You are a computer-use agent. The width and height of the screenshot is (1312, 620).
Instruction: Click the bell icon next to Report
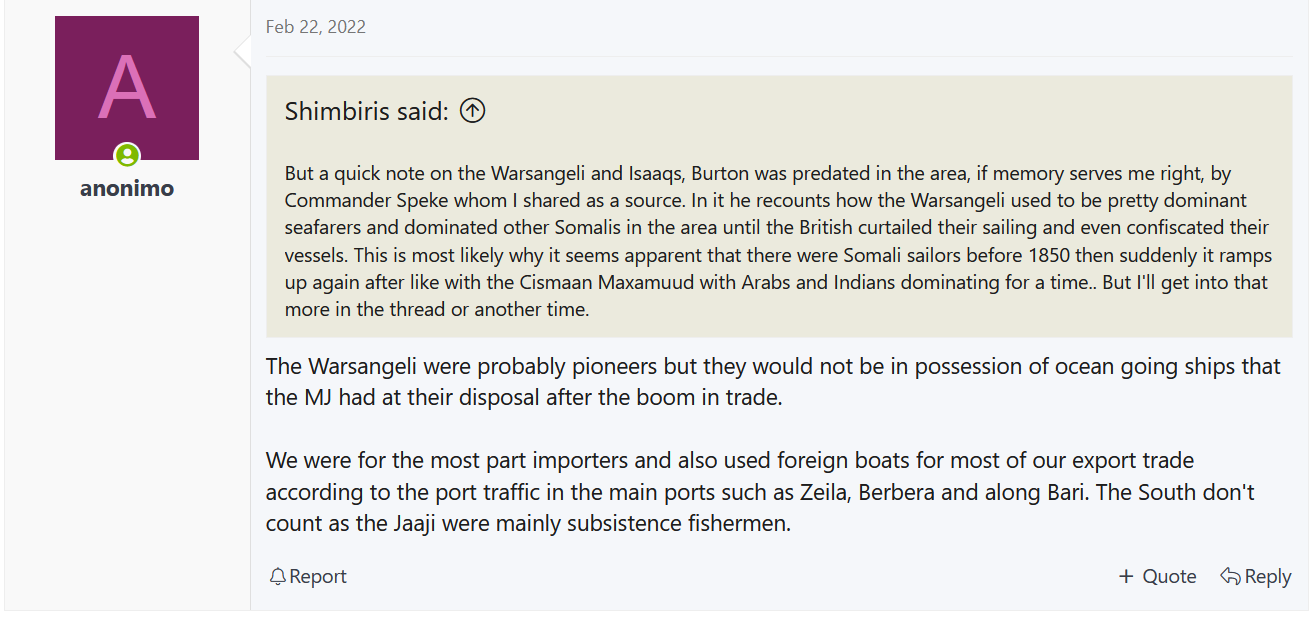click(x=277, y=577)
